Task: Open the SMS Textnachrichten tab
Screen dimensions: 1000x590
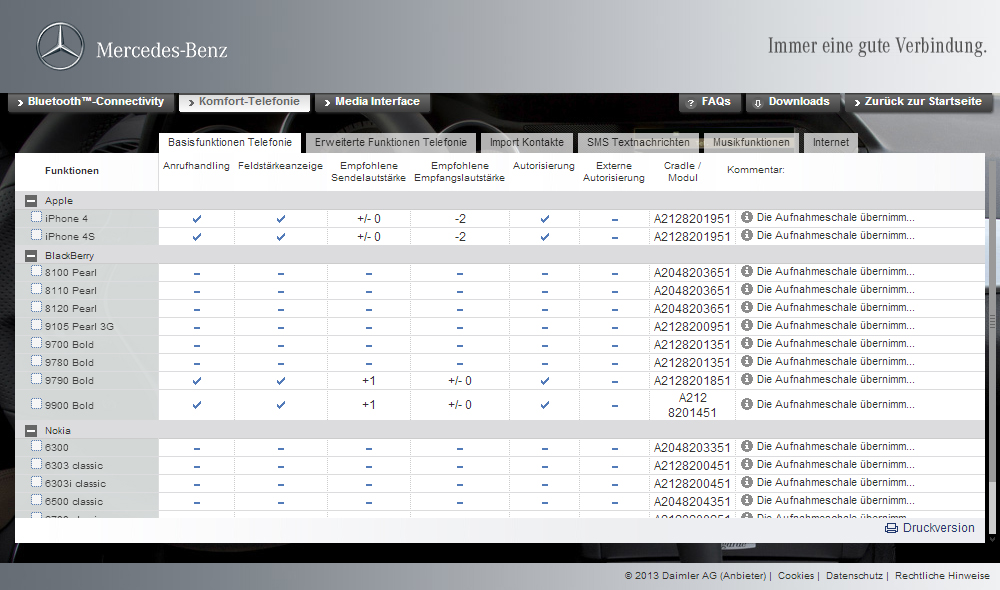Action: (638, 142)
